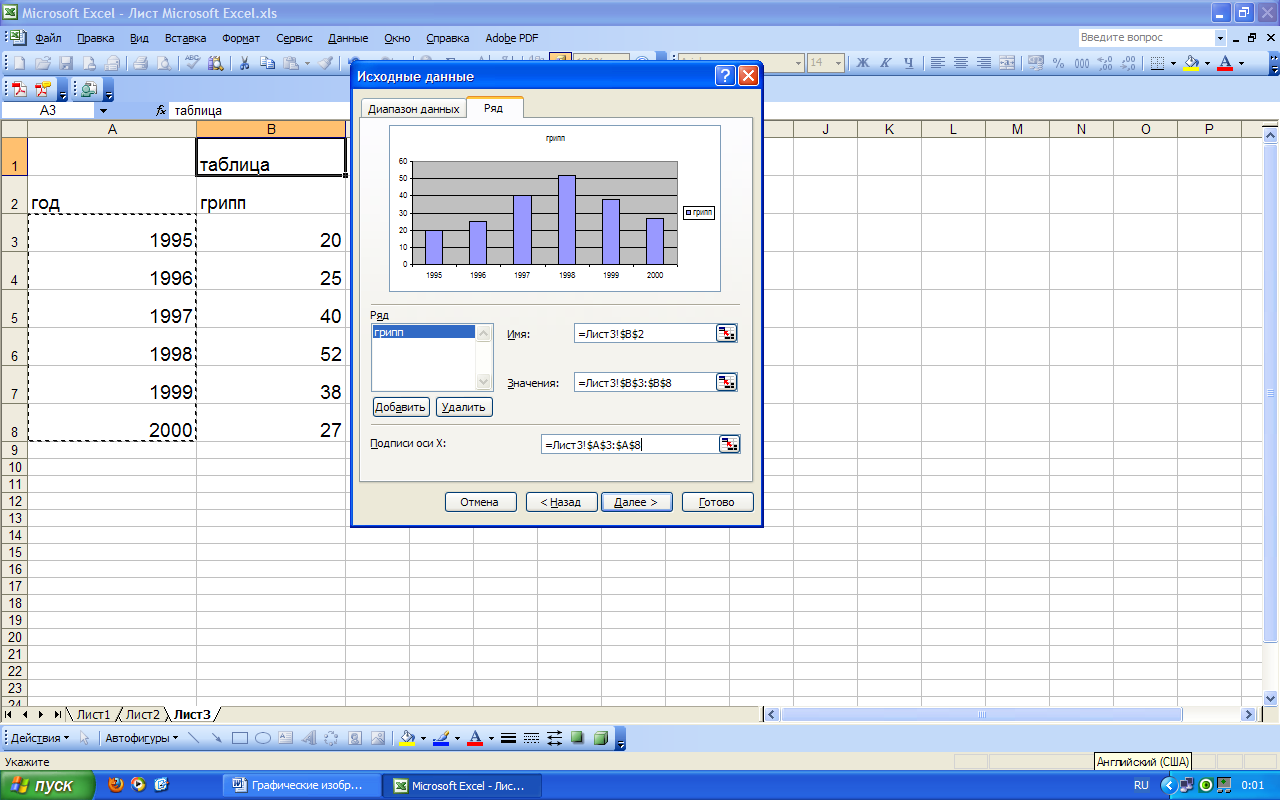Screen dimensions: 1280x800
Task: Click the Удалить button
Action: 464,407
